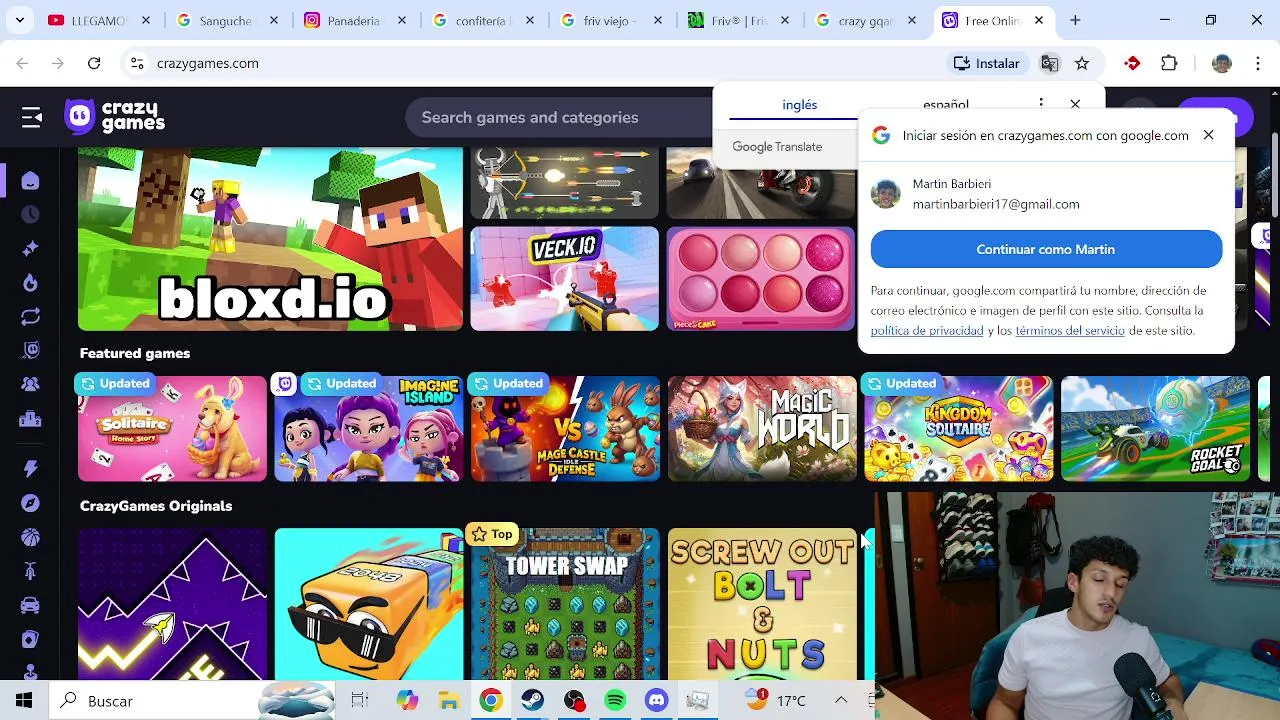Open the Chrome profile avatar
This screenshot has height=720, width=1280.
pyautogui.click(x=1221, y=63)
